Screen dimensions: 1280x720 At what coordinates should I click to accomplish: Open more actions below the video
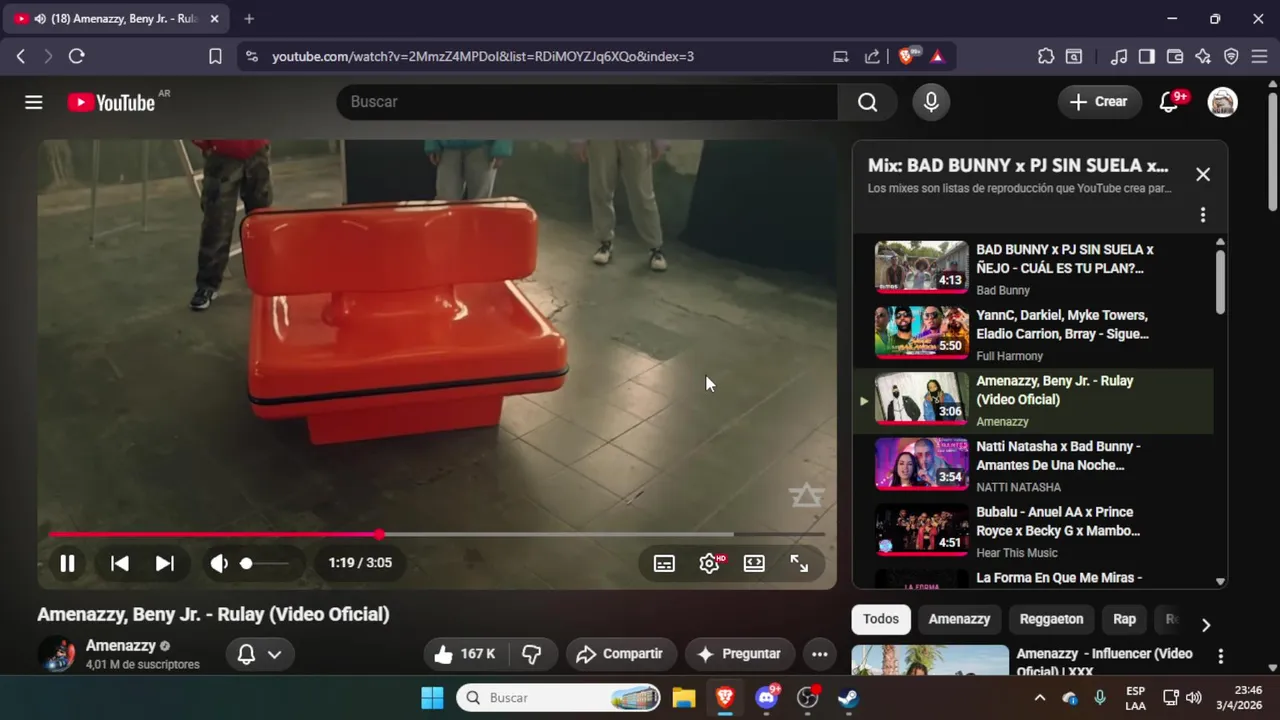(819, 654)
